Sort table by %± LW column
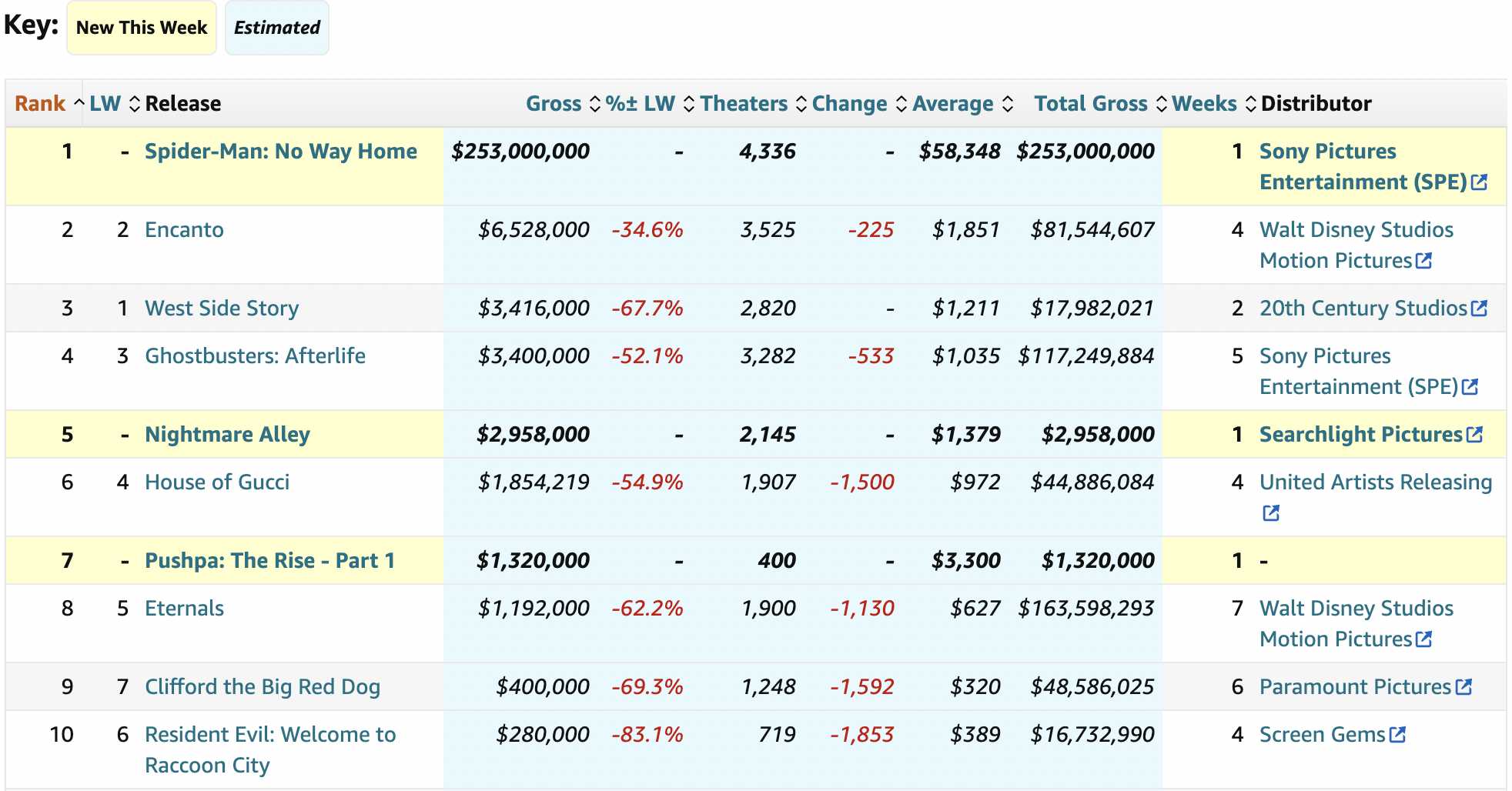 pyautogui.click(x=650, y=104)
